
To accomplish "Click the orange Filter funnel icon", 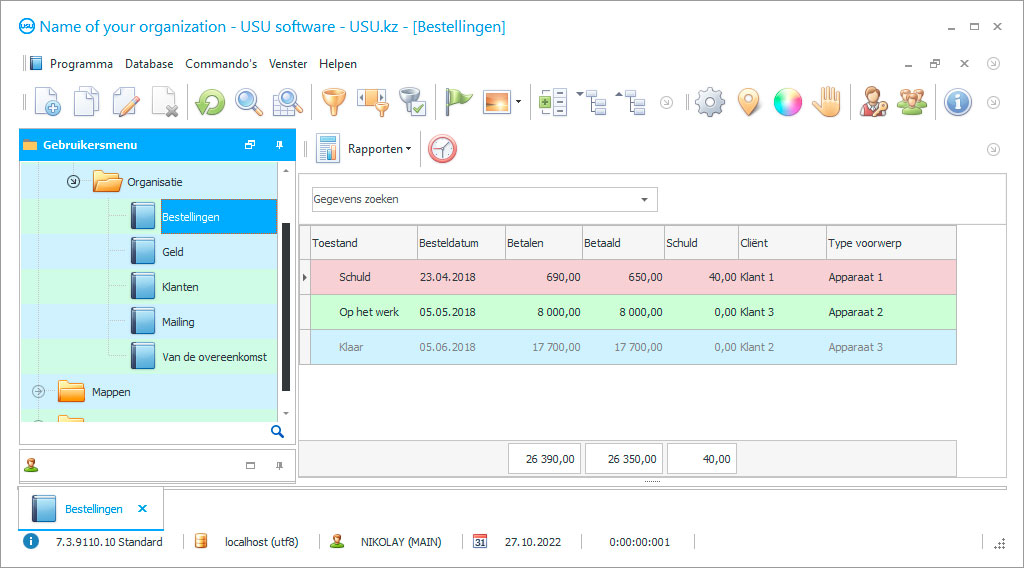I will click(334, 102).
